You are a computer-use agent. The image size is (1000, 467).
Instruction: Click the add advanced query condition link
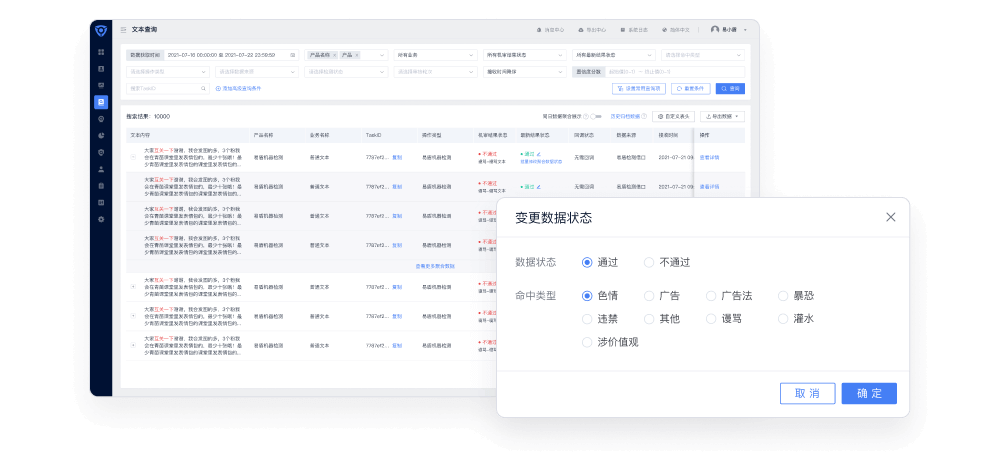(239, 89)
